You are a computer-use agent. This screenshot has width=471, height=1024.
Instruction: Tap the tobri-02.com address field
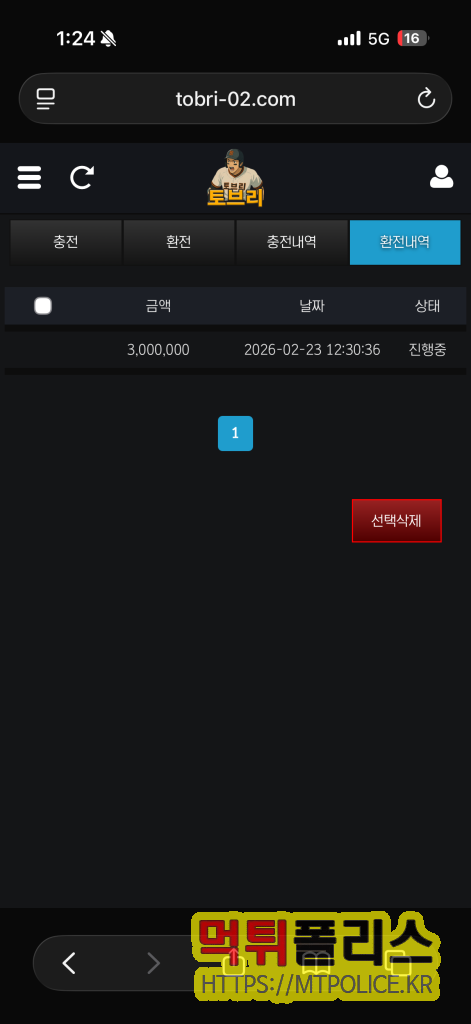[236, 99]
